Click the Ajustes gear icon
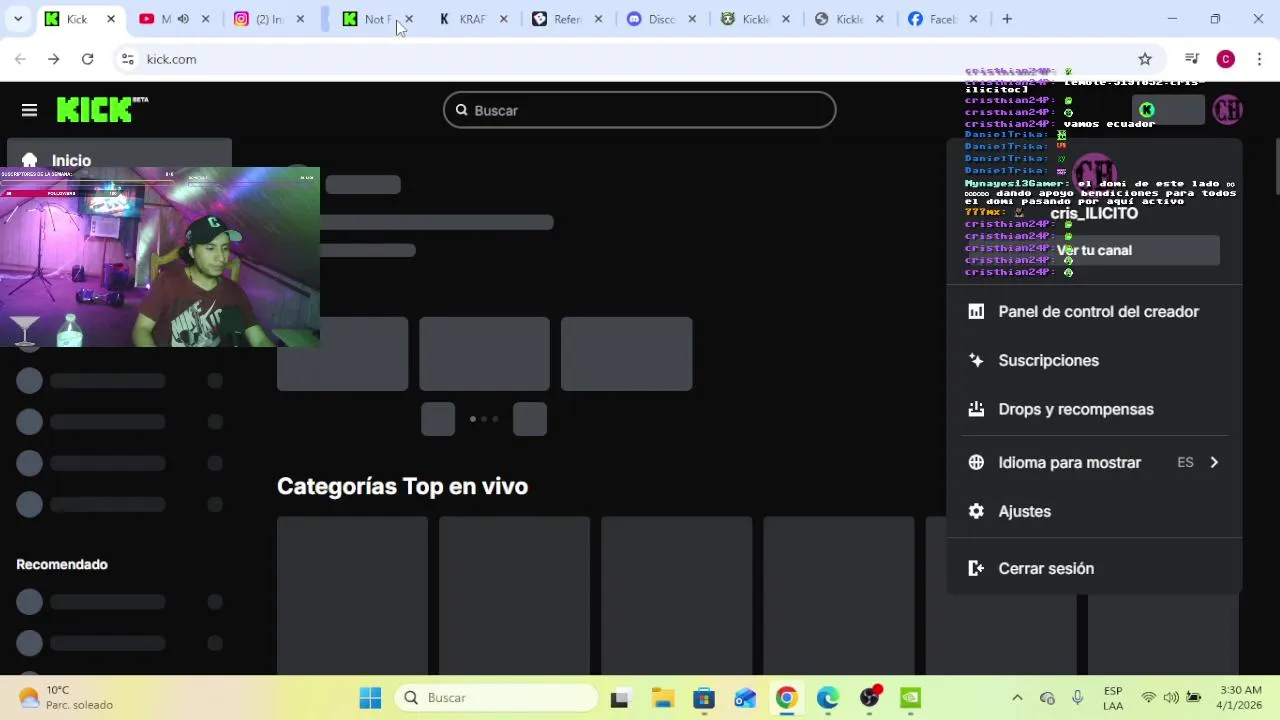The width and height of the screenshot is (1280, 720). (x=976, y=512)
